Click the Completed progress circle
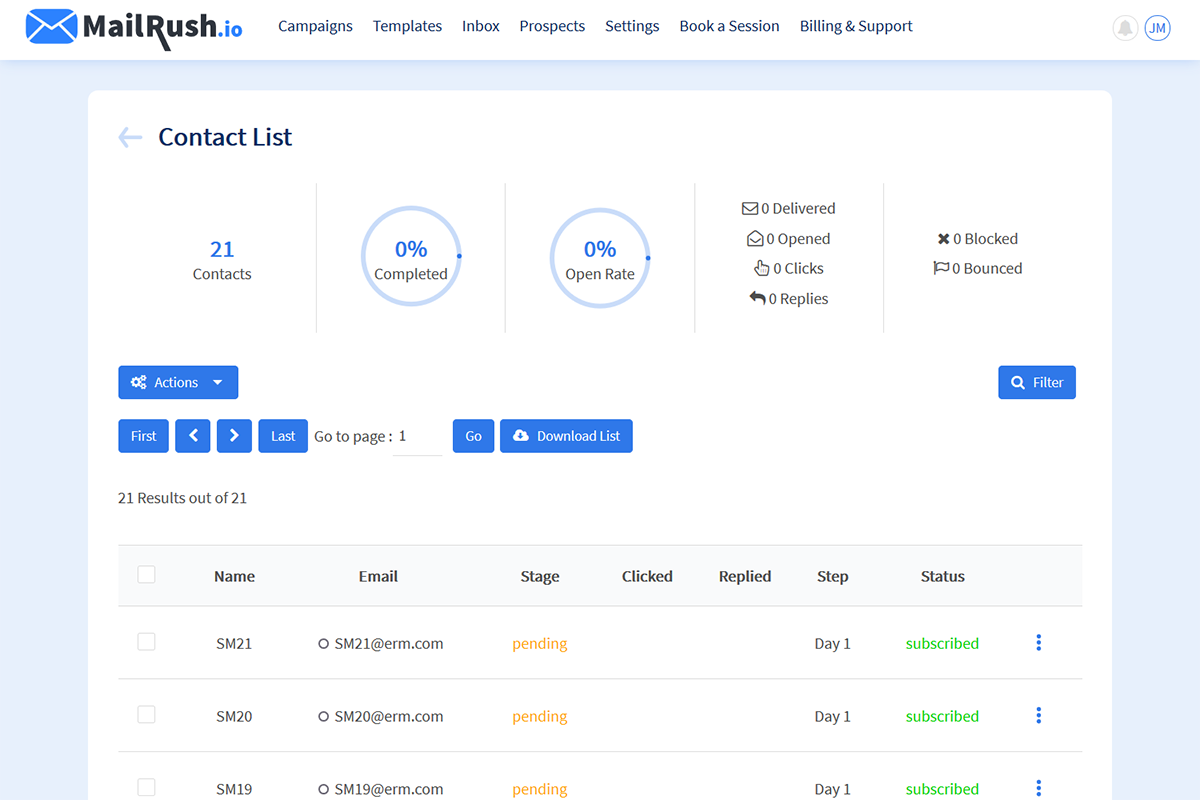Image resolution: width=1200 pixels, height=800 pixels. [x=411, y=257]
